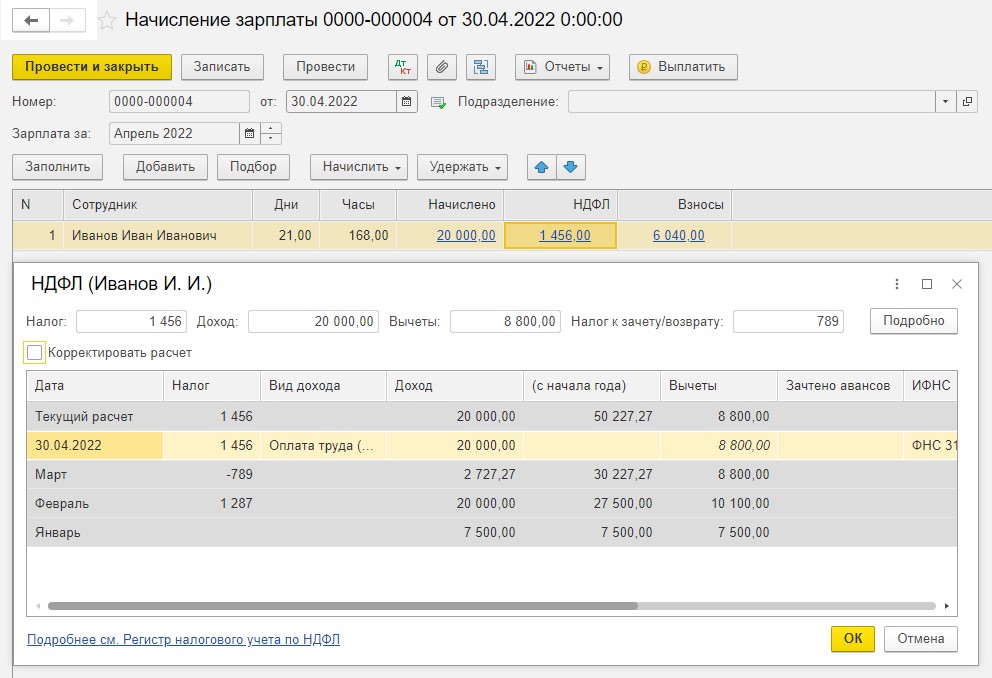992x678 pixels.
Task: Open calendar for Зарплата за month
Action: click(249, 133)
